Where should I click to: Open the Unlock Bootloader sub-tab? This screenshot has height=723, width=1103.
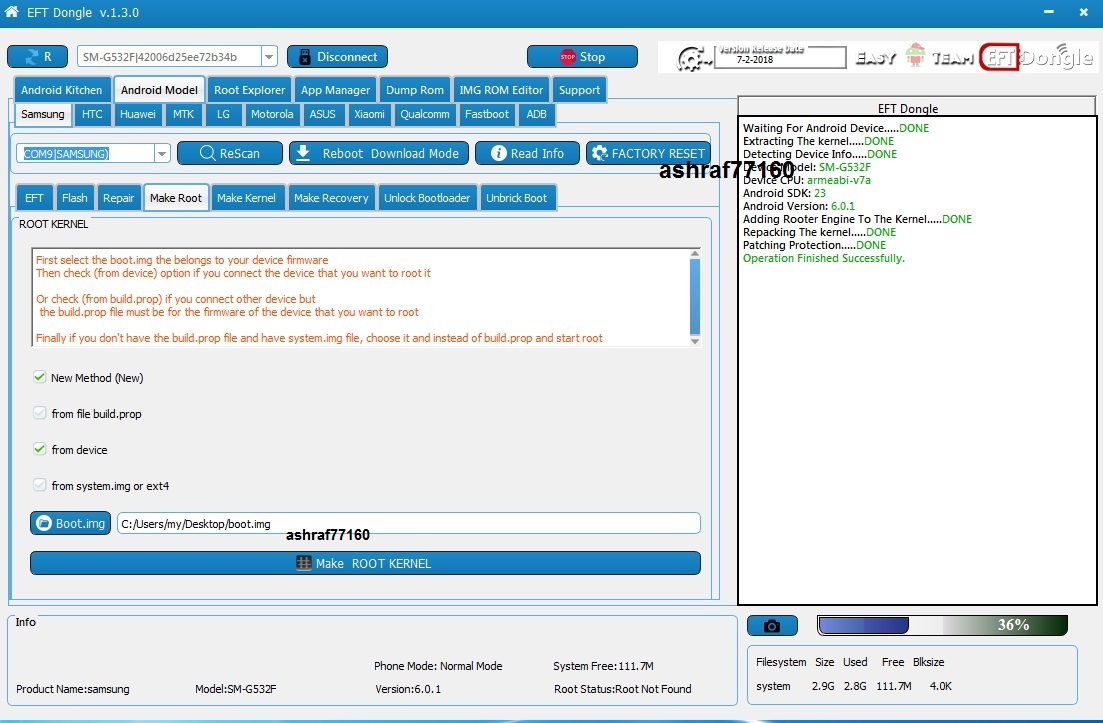427,198
